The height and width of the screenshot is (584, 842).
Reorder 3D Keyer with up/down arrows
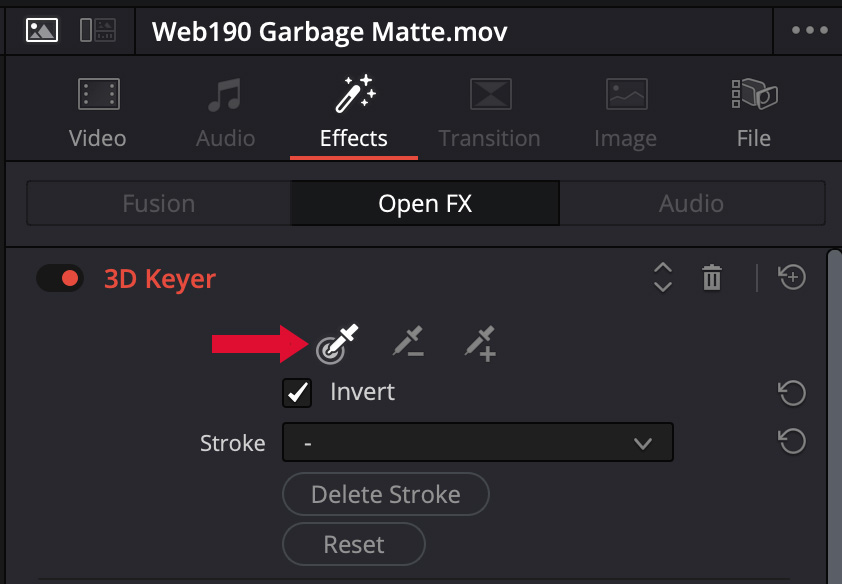(x=662, y=278)
